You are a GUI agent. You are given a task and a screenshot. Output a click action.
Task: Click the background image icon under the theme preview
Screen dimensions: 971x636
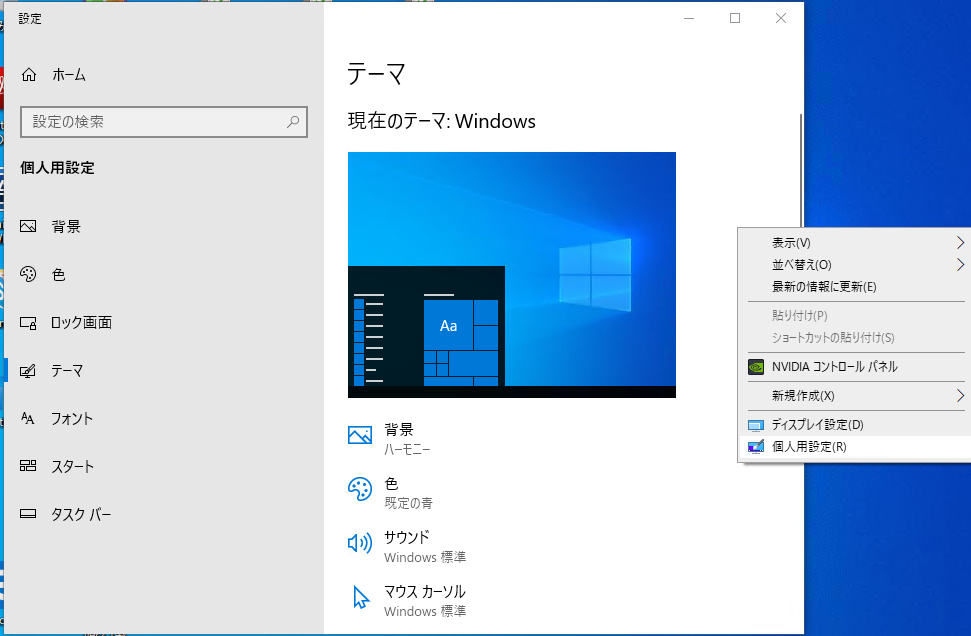point(360,435)
